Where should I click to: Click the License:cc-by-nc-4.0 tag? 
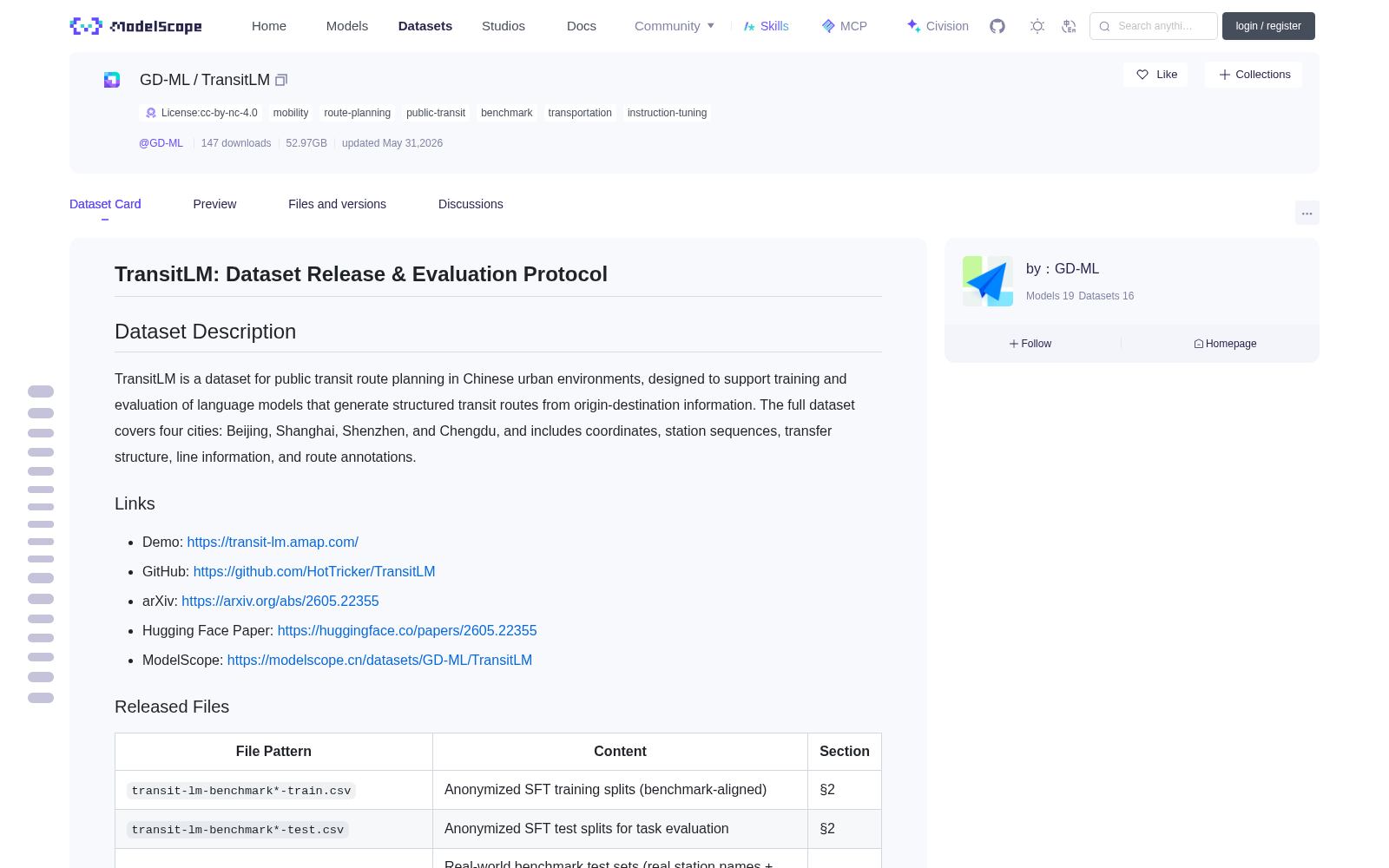[201, 113]
